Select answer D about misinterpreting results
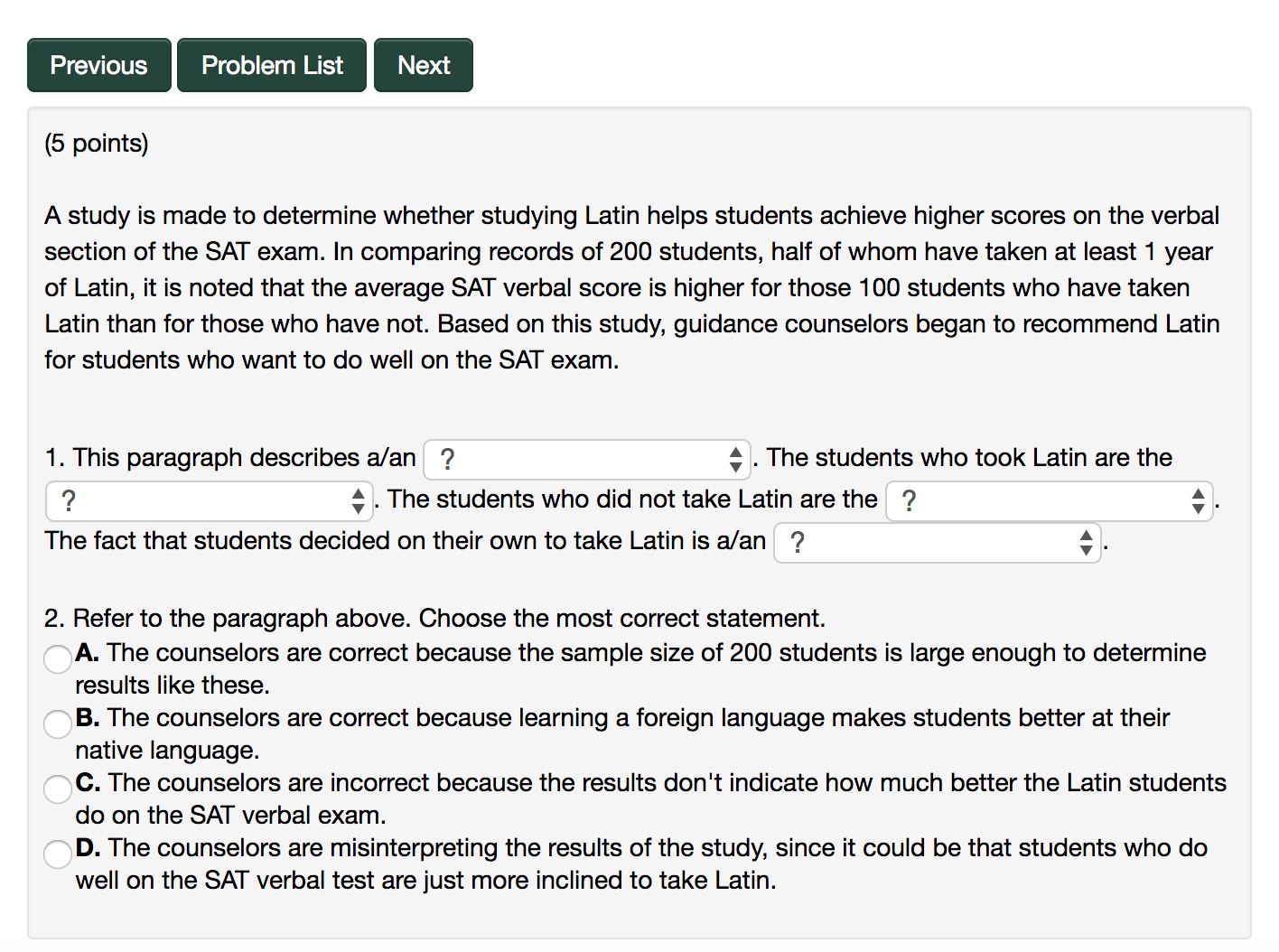Image resolution: width=1279 pixels, height=952 pixels. [58, 854]
